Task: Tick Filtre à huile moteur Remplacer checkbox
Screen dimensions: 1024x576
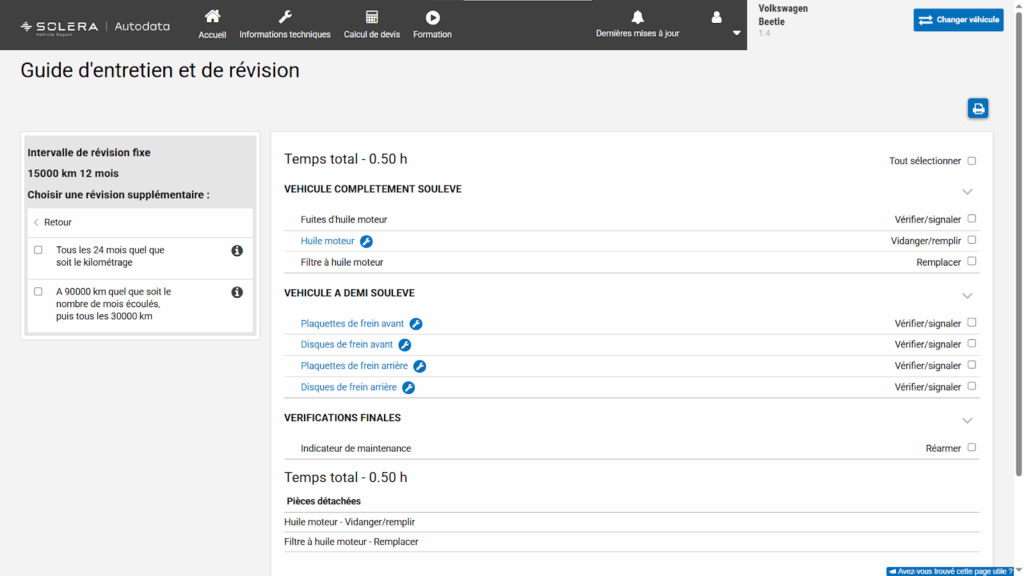Action: click(x=972, y=261)
